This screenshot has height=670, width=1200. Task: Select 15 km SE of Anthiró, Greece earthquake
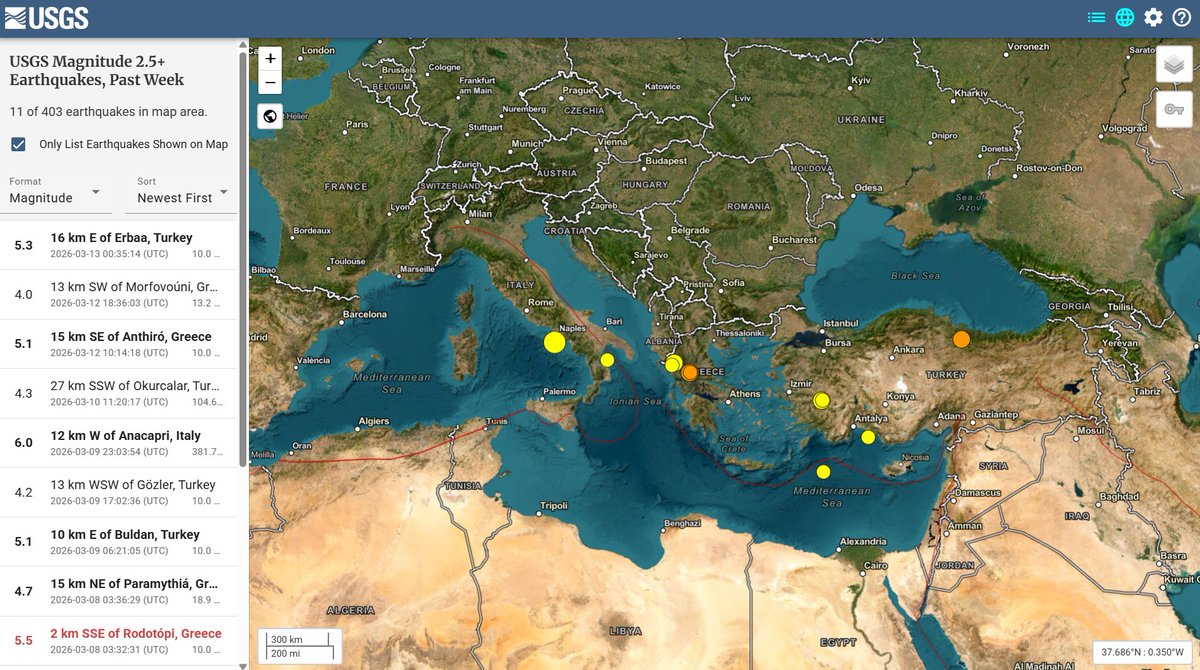pos(120,344)
